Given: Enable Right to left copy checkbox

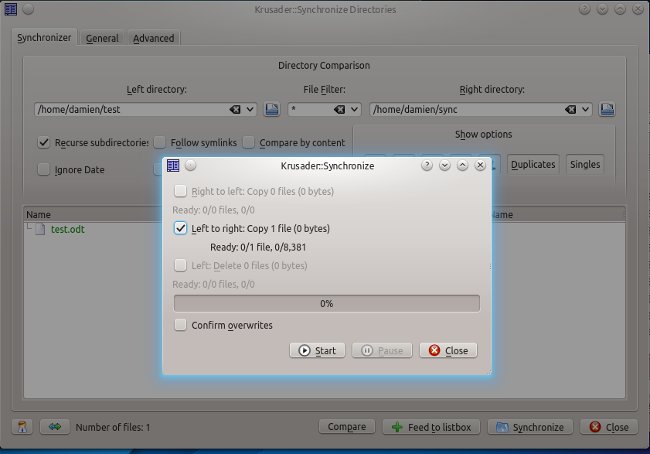Looking at the screenshot, I should (x=180, y=191).
